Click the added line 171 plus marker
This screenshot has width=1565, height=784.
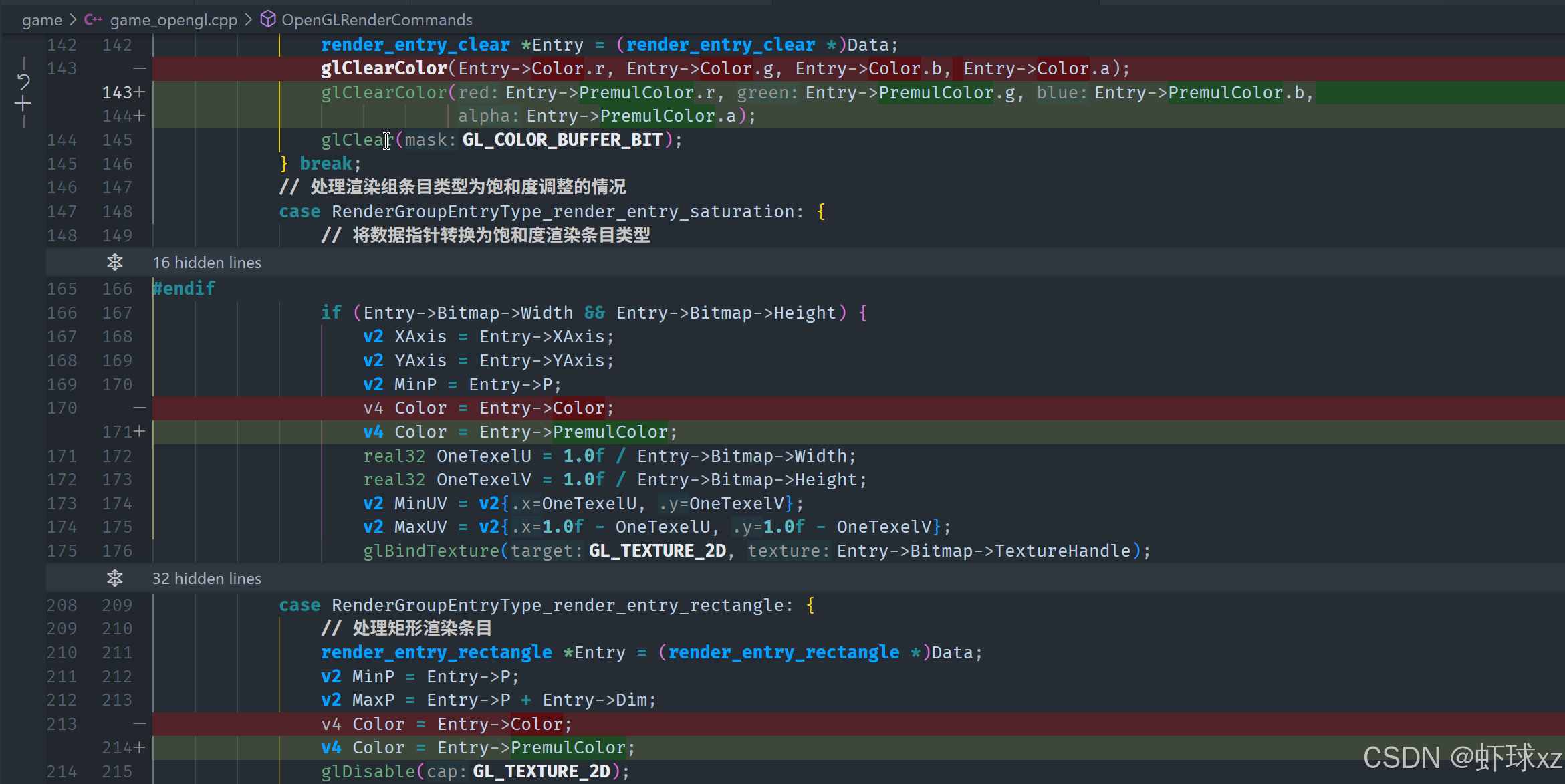click(x=139, y=432)
